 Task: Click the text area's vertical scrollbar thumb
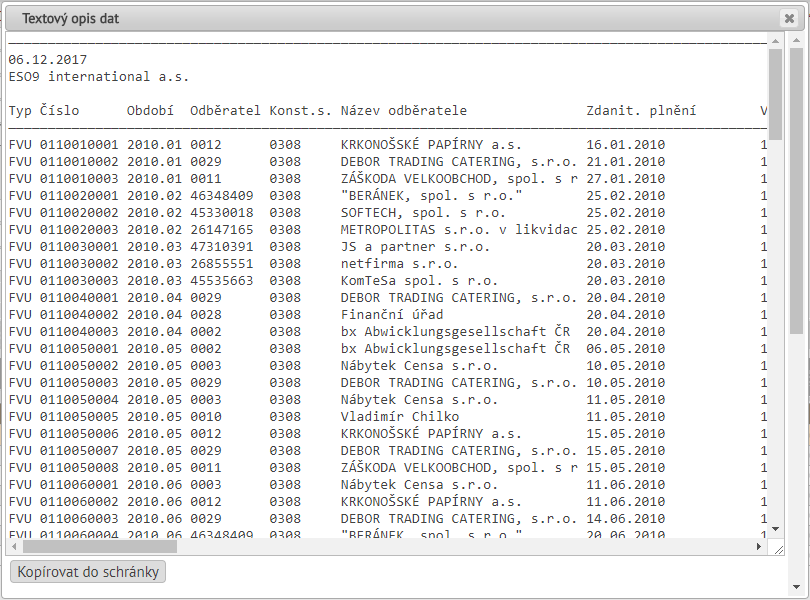tap(775, 95)
